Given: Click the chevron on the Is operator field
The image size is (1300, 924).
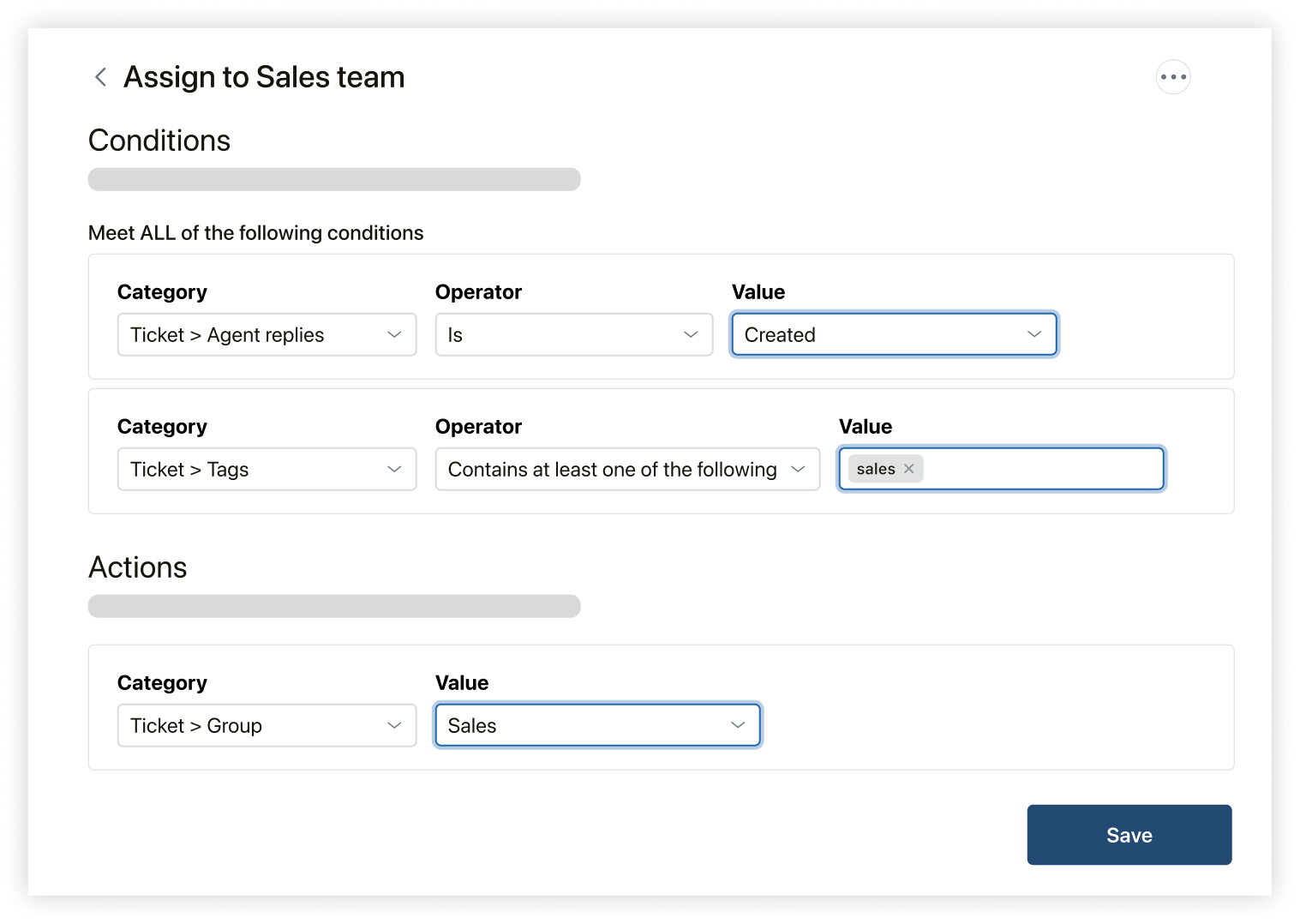Looking at the screenshot, I should tap(691, 334).
